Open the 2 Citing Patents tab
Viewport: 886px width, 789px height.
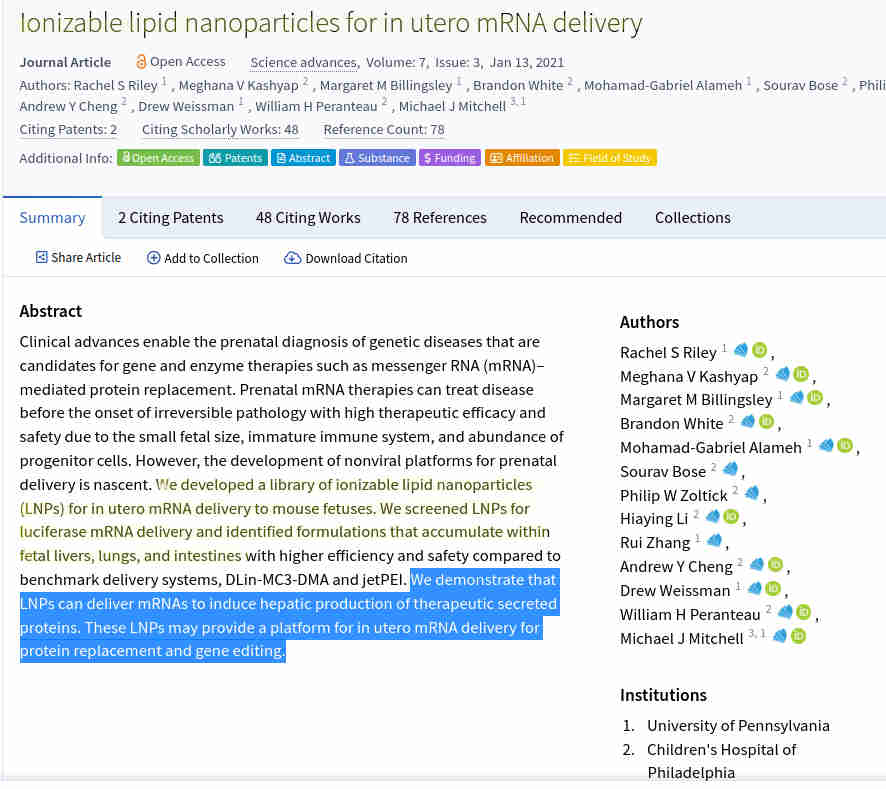[171, 218]
